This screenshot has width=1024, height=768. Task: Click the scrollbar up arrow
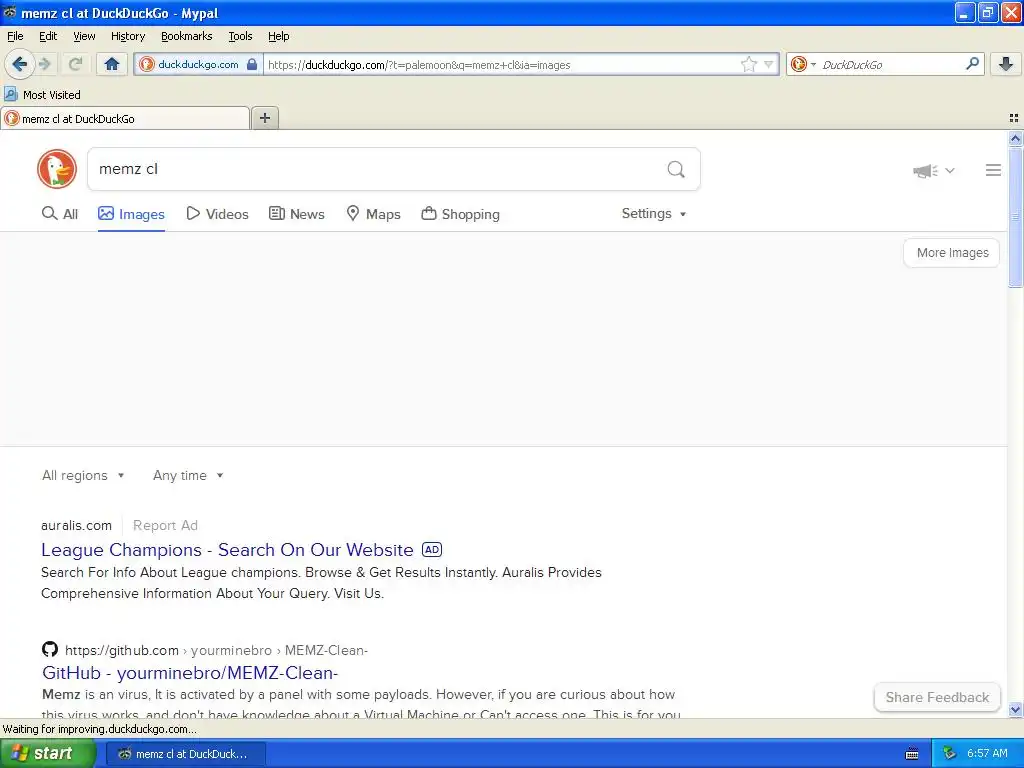tap(1015, 138)
